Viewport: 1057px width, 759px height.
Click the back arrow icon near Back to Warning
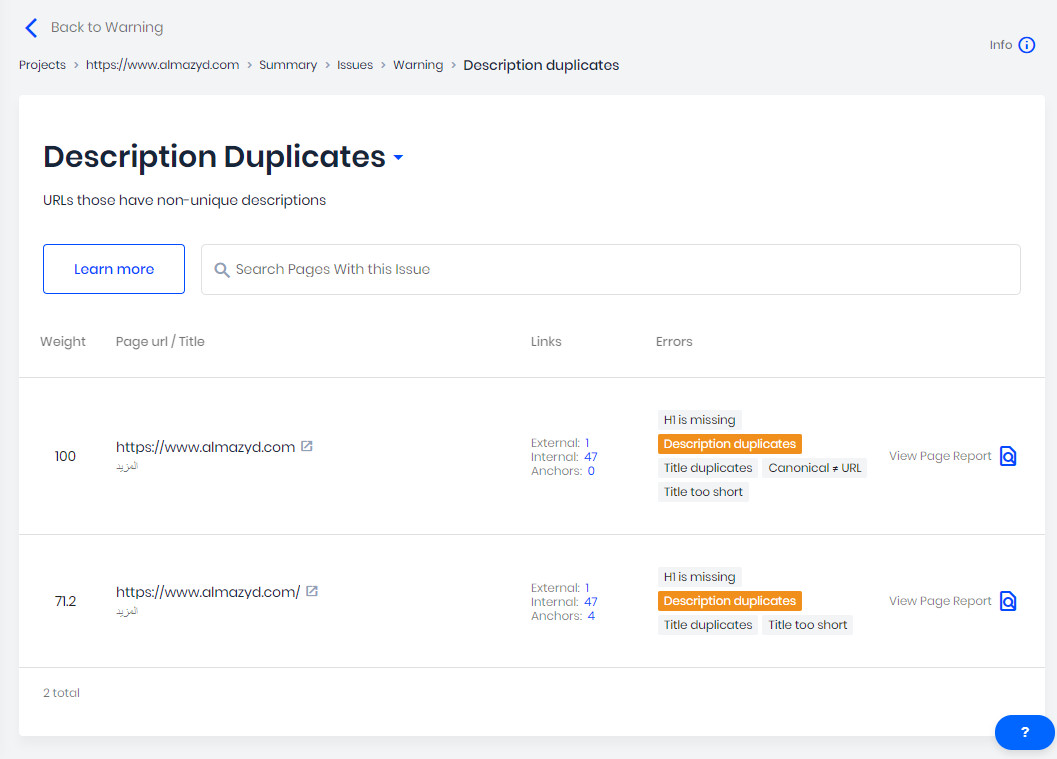(x=31, y=28)
